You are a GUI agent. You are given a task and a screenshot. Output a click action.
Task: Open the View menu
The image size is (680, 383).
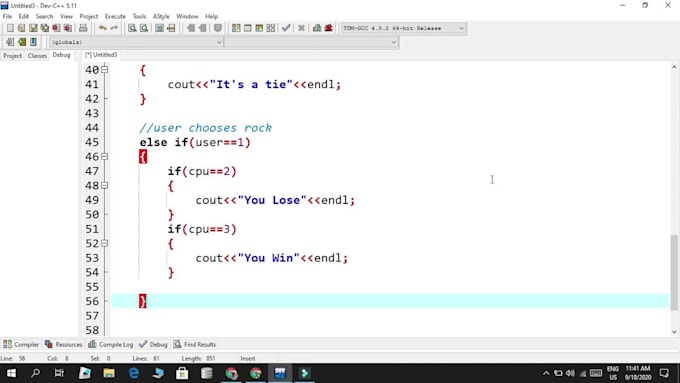(x=66, y=16)
